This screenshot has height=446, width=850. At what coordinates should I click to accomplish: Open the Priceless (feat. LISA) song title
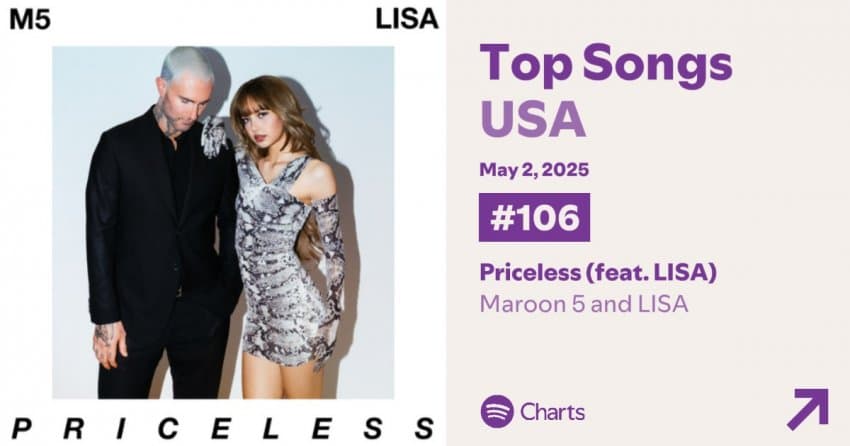pos(598,272)
